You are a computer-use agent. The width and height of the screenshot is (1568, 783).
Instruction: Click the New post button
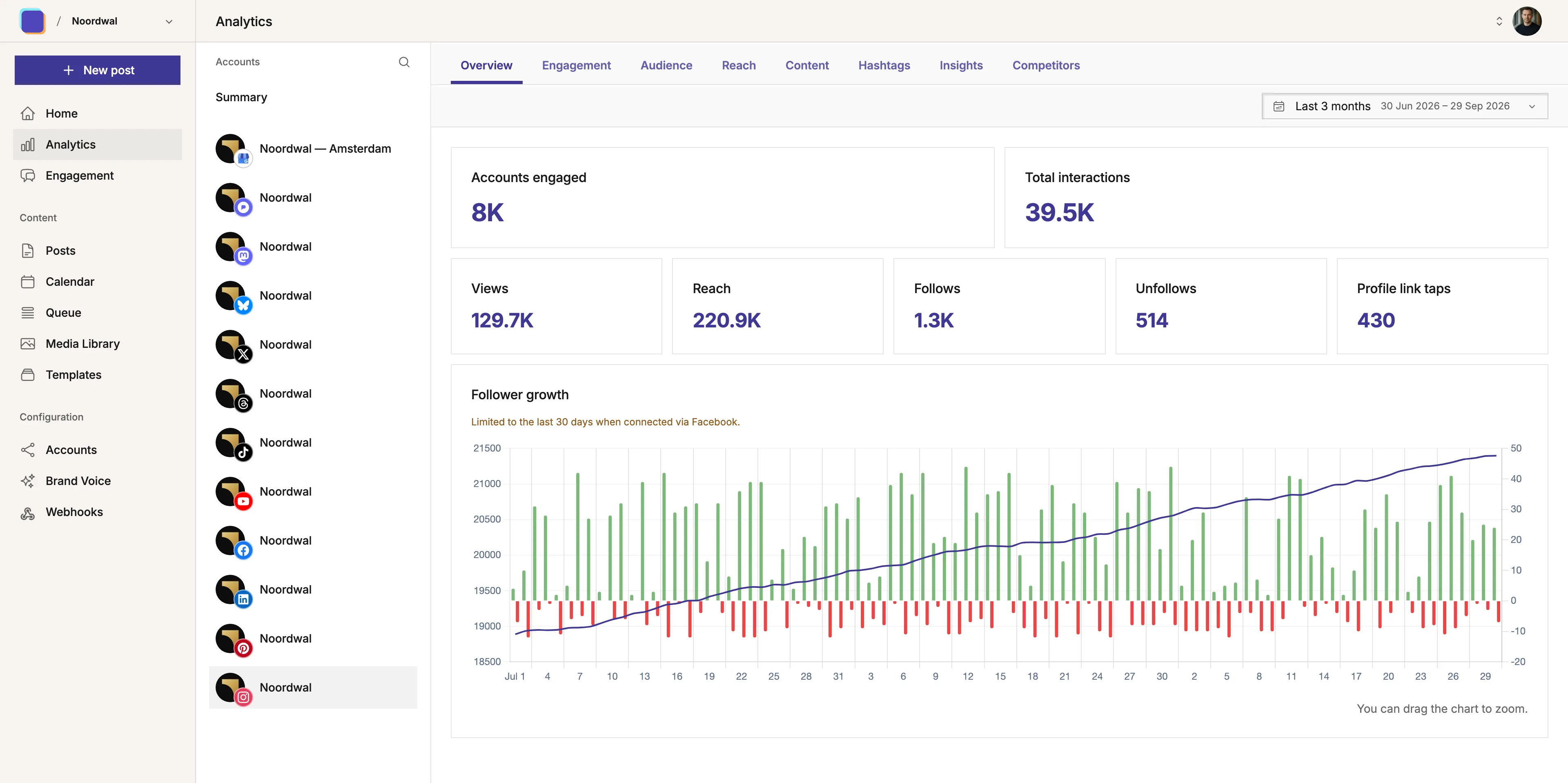tap(98, 70)
